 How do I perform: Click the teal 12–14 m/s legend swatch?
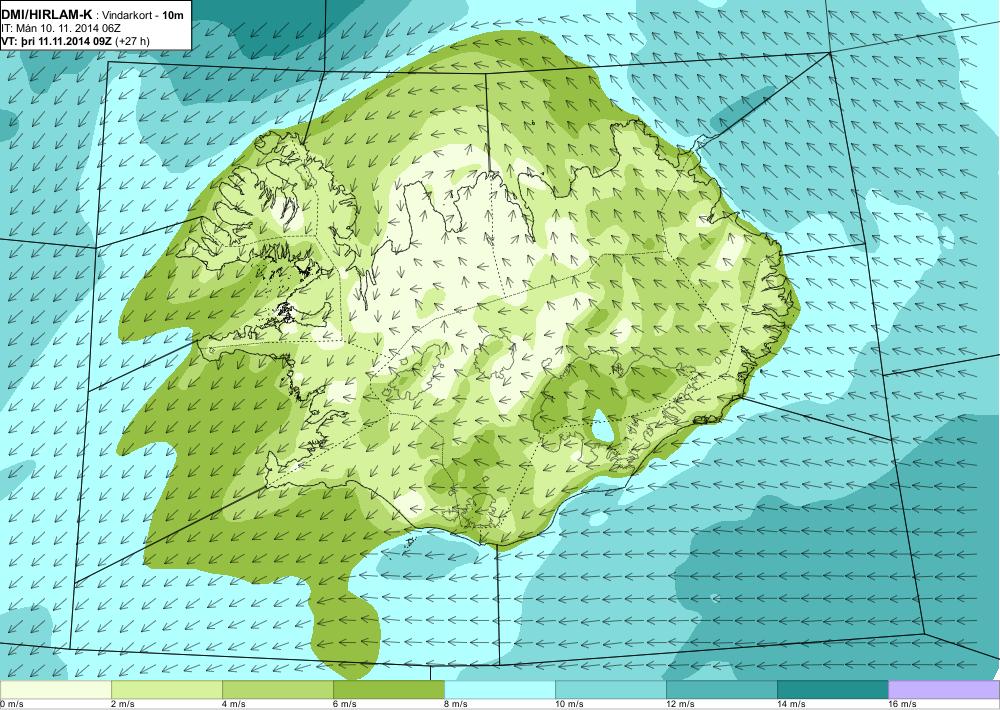[722, 690]
